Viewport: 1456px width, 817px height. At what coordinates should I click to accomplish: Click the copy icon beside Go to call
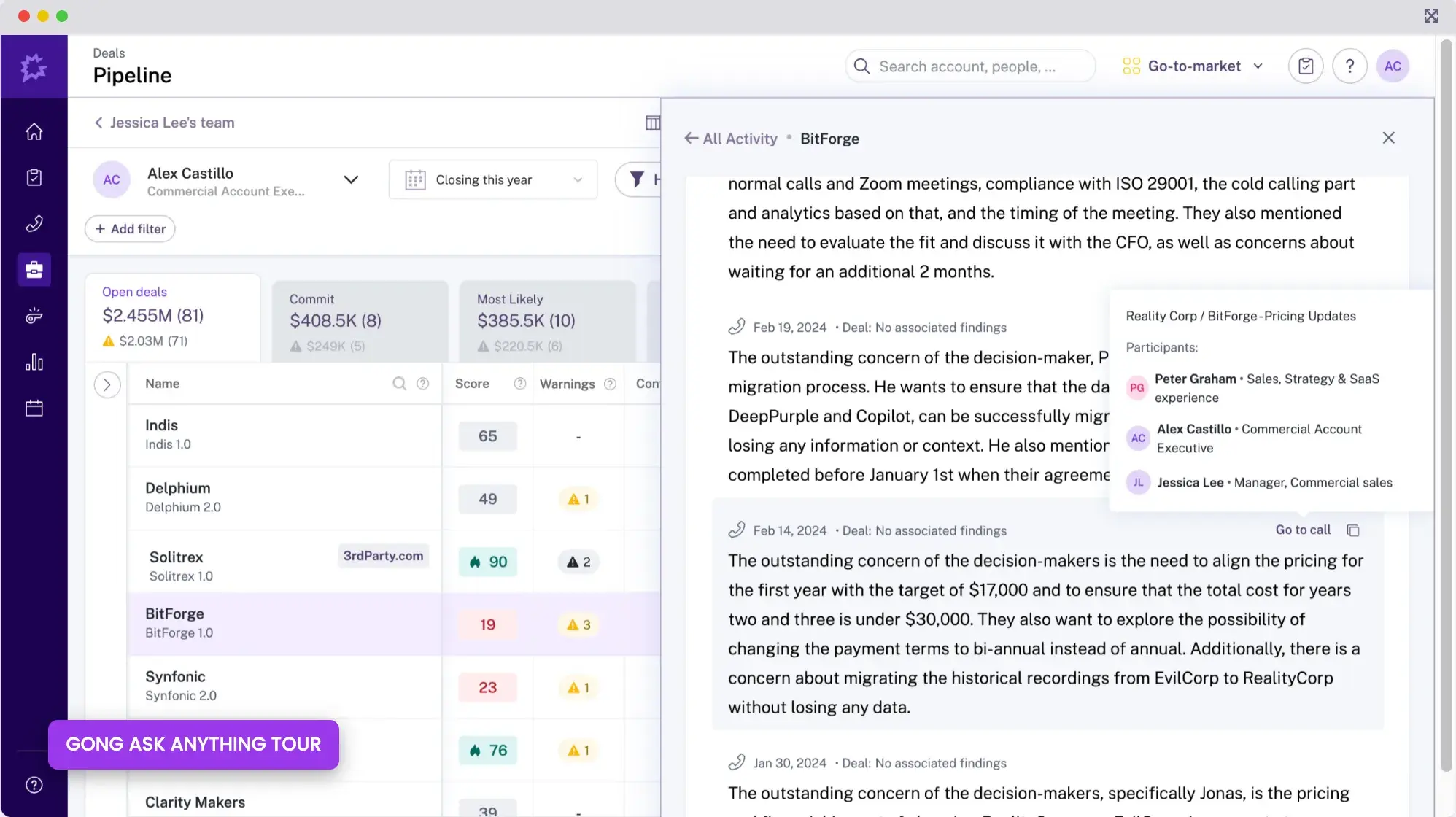pyautogui.click(x=1353, y=530)
